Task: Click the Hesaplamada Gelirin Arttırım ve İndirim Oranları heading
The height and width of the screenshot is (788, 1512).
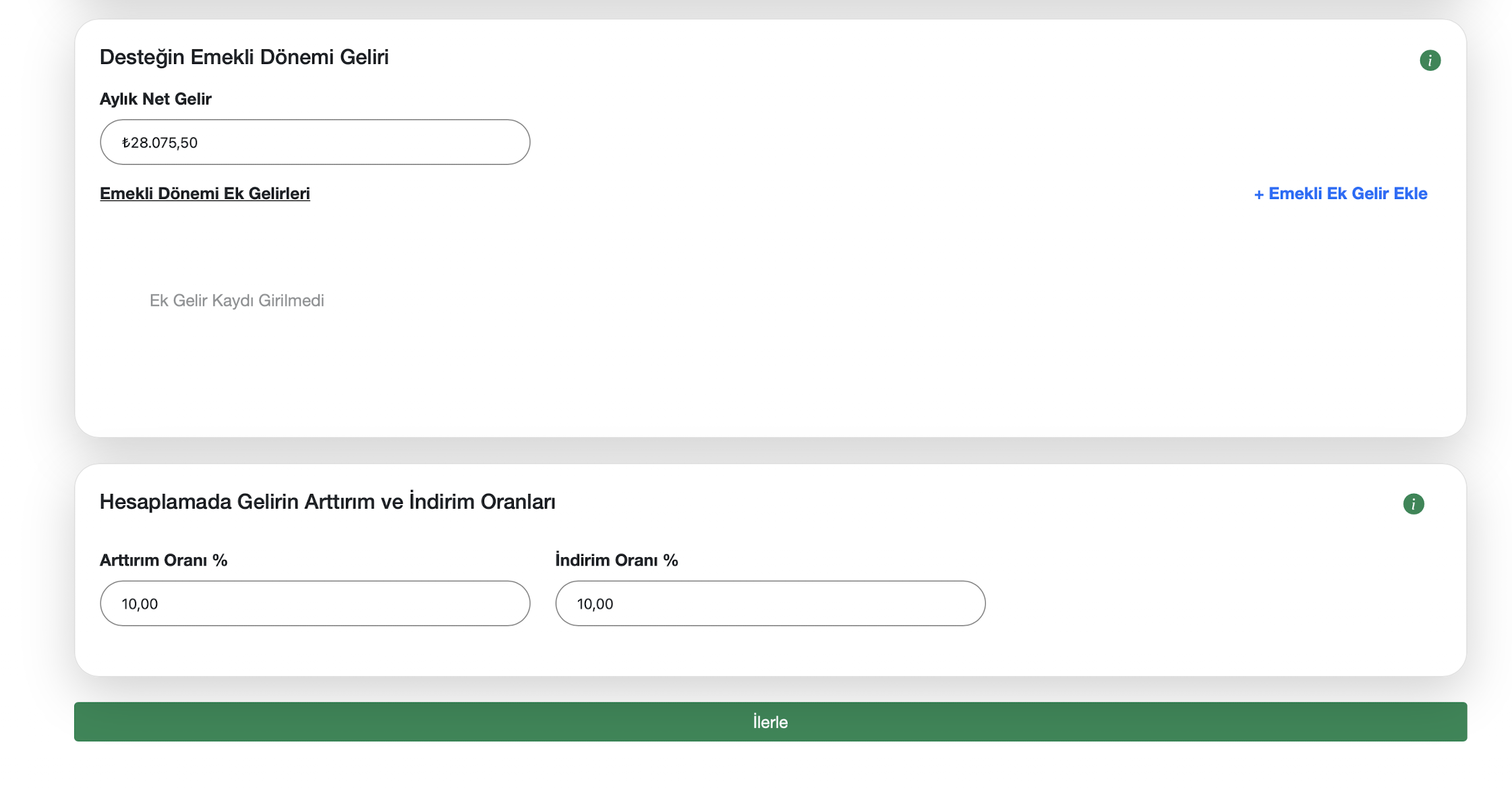Action: tap(327, 502)
